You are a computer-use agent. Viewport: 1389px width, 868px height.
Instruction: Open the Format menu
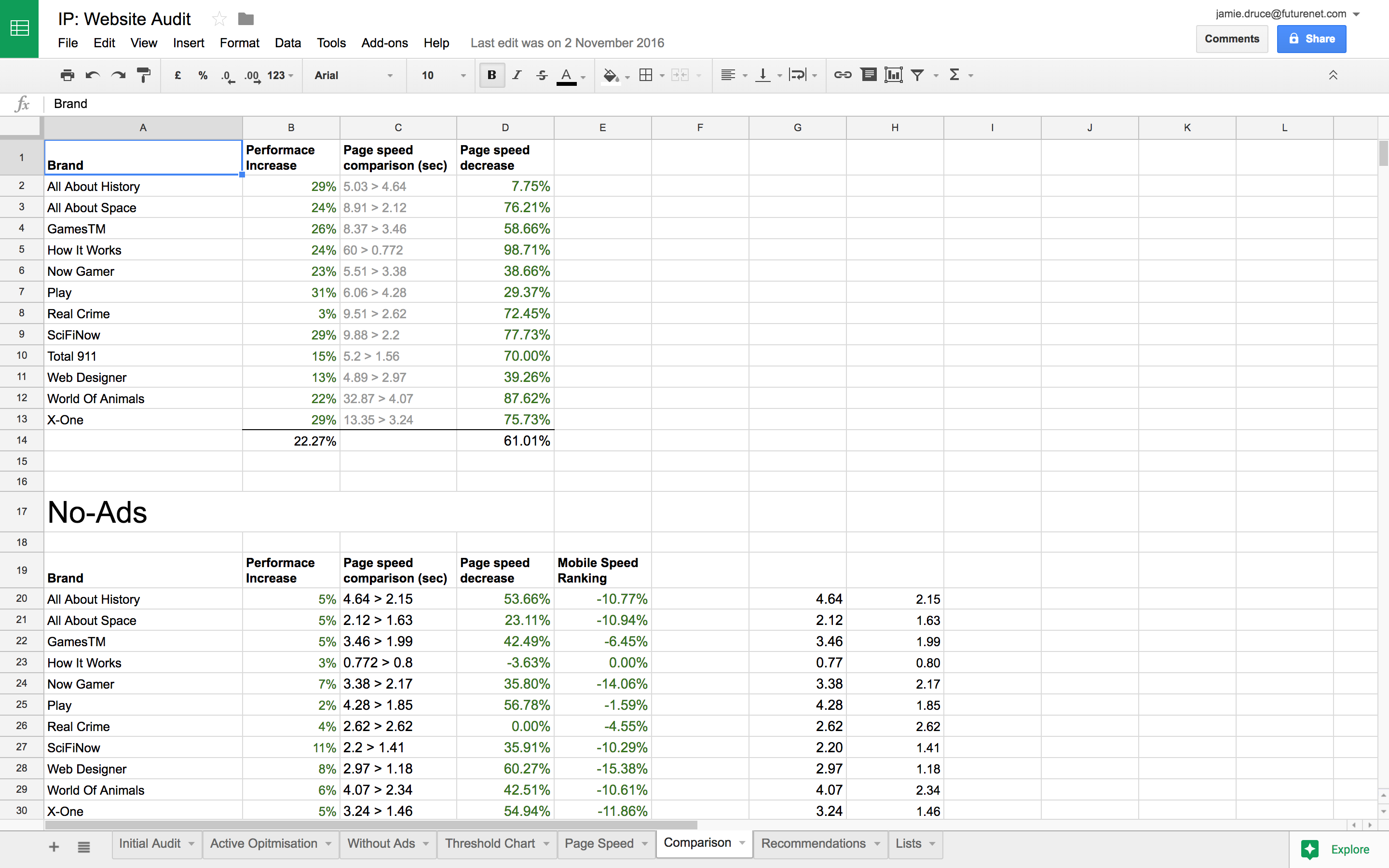(x=239, y=43)
